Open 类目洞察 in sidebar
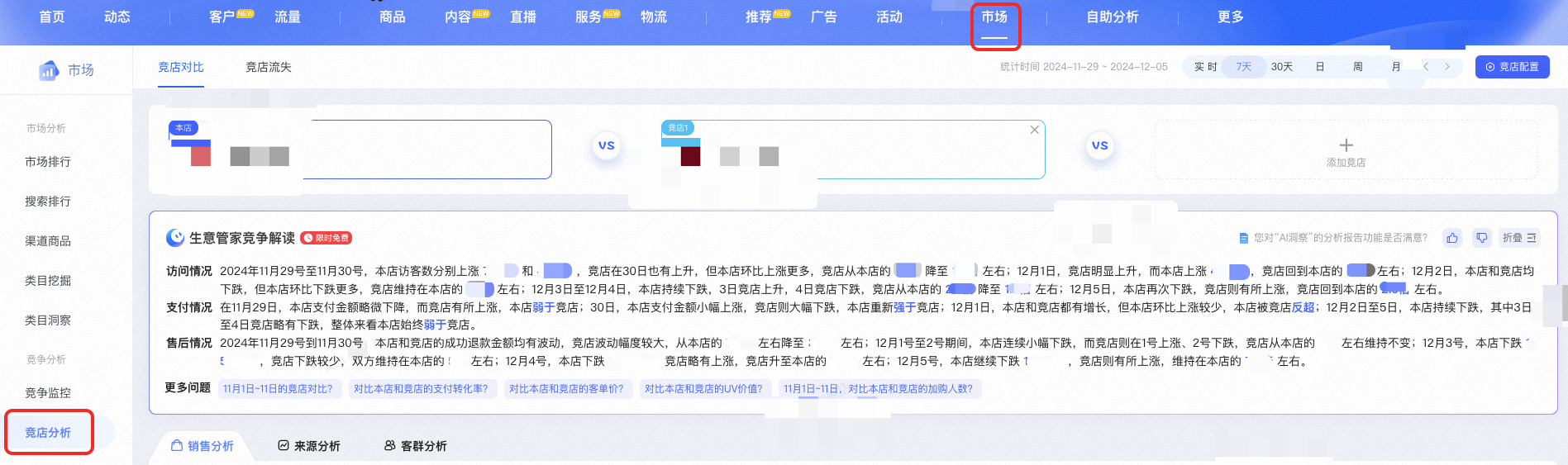 pyautogui.click(x=48, y=320)
